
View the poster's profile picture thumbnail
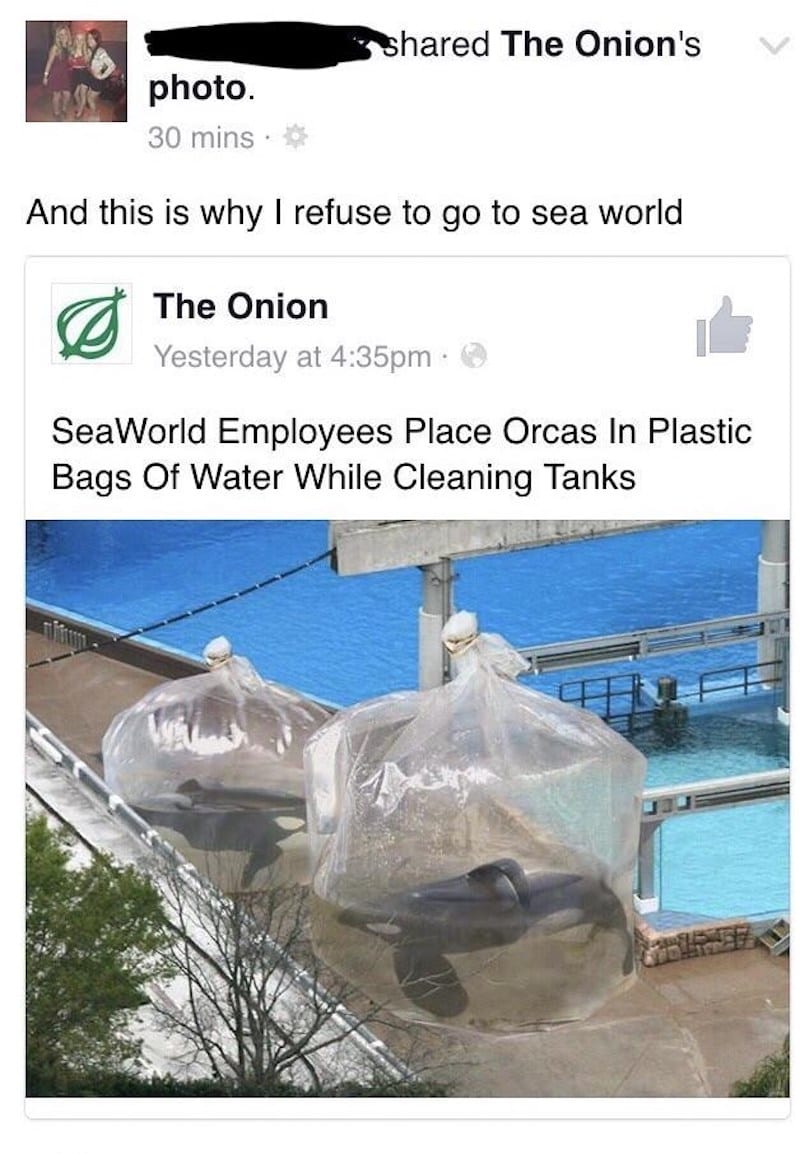(x=76, y=71)
